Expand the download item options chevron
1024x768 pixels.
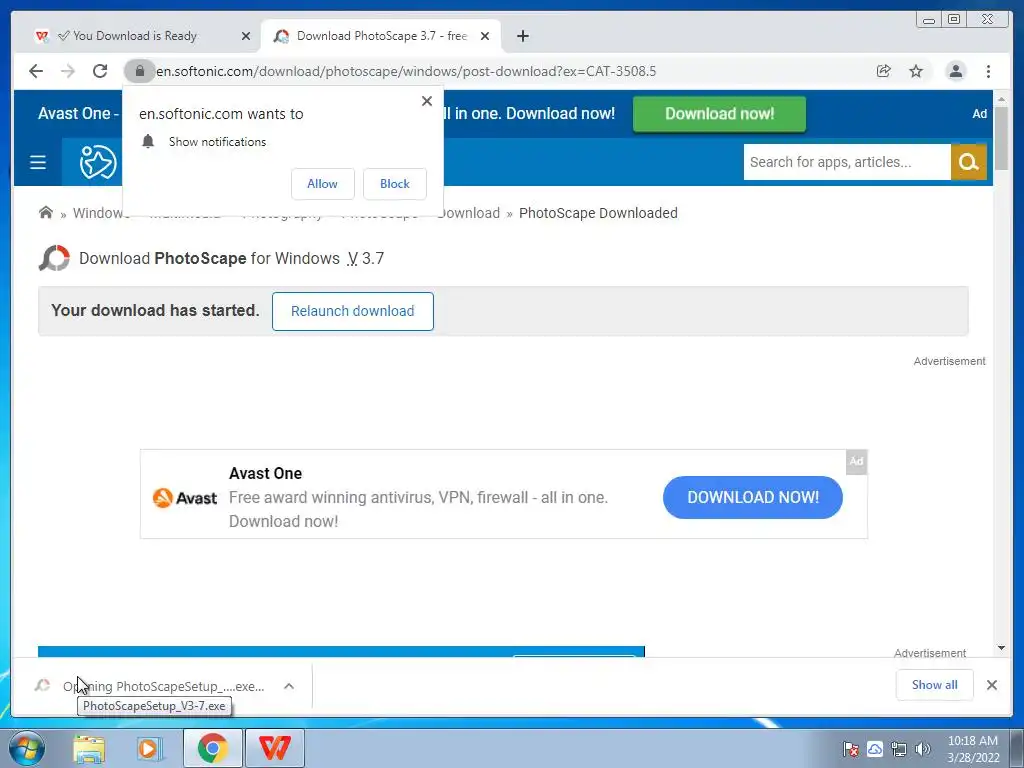click(x=289, y=686)
